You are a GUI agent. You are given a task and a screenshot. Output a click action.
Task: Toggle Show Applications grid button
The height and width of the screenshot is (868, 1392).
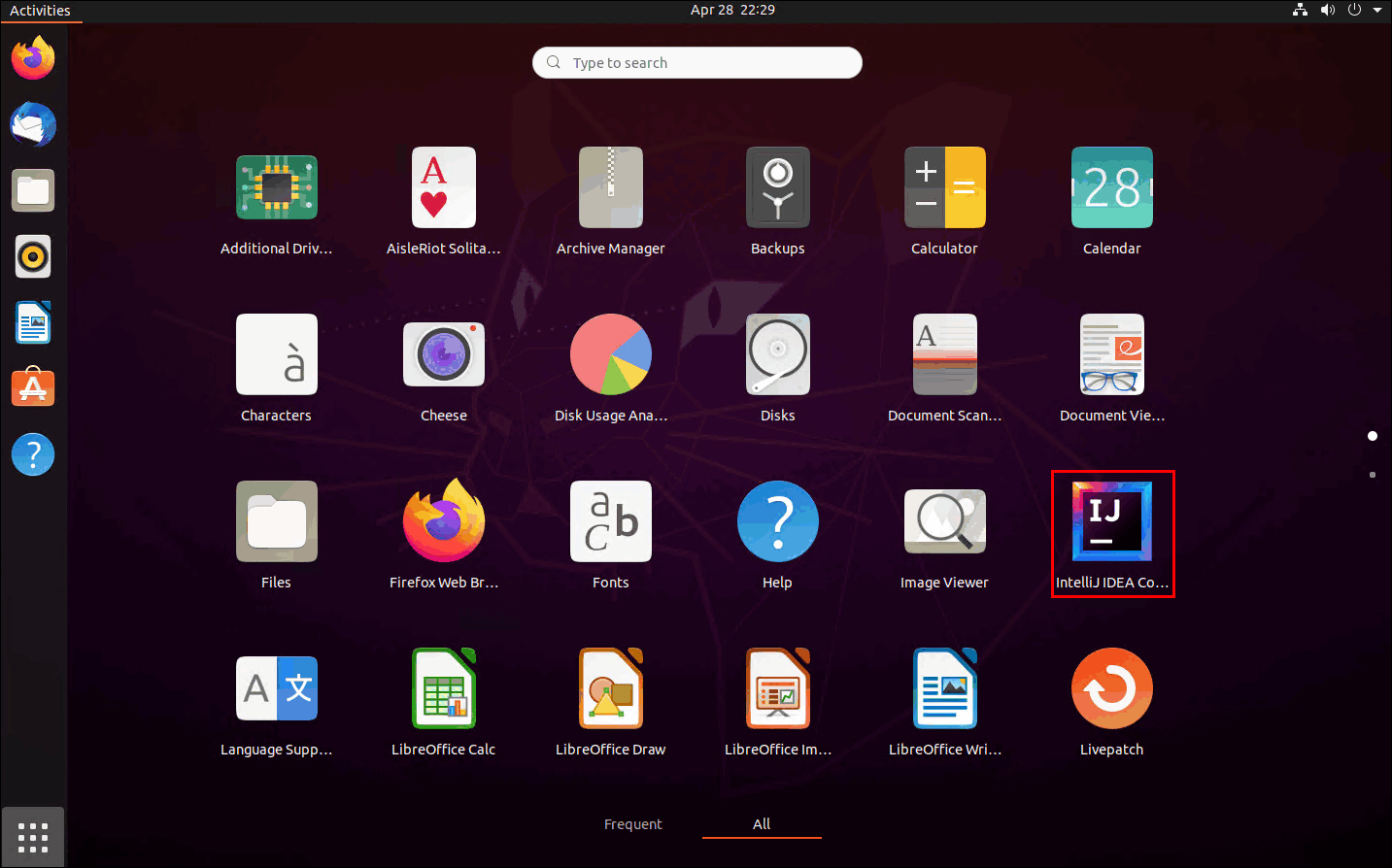tap(33, 837)
